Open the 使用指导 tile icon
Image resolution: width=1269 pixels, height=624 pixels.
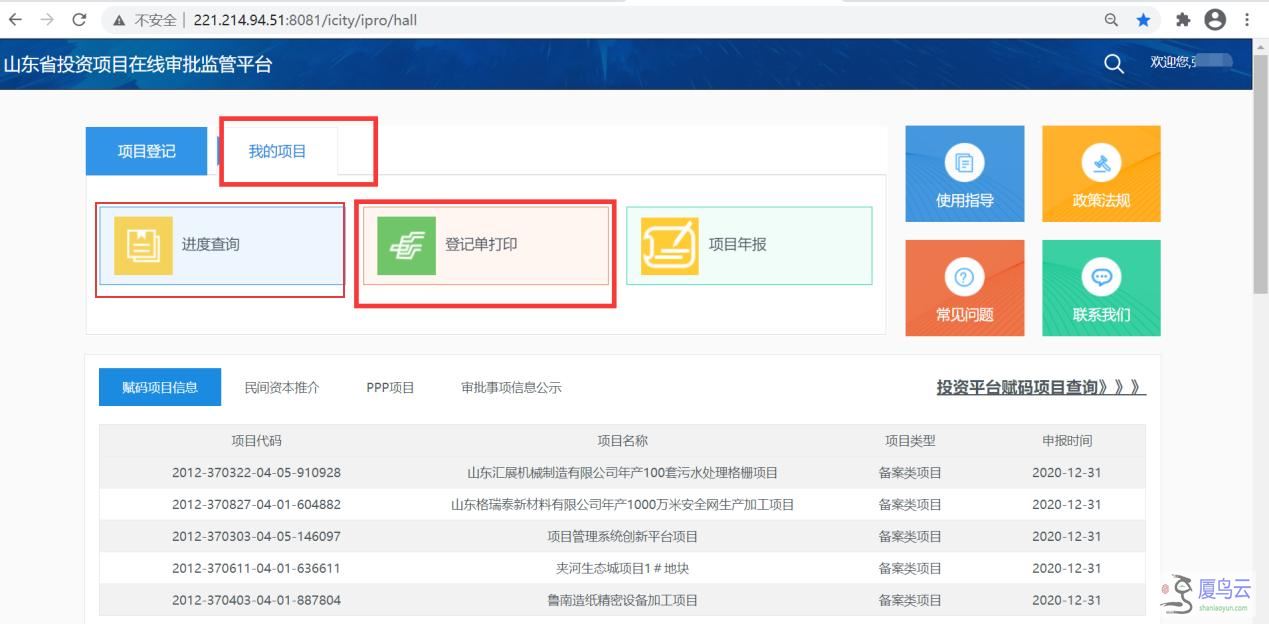pyautogui.click(x=964, y=162)
